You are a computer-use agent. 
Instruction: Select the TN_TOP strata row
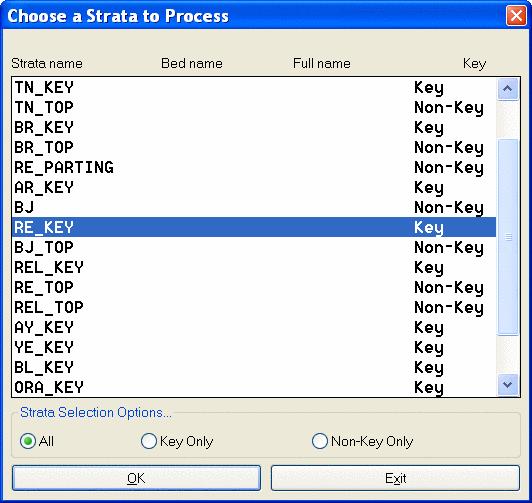(254, 107)
